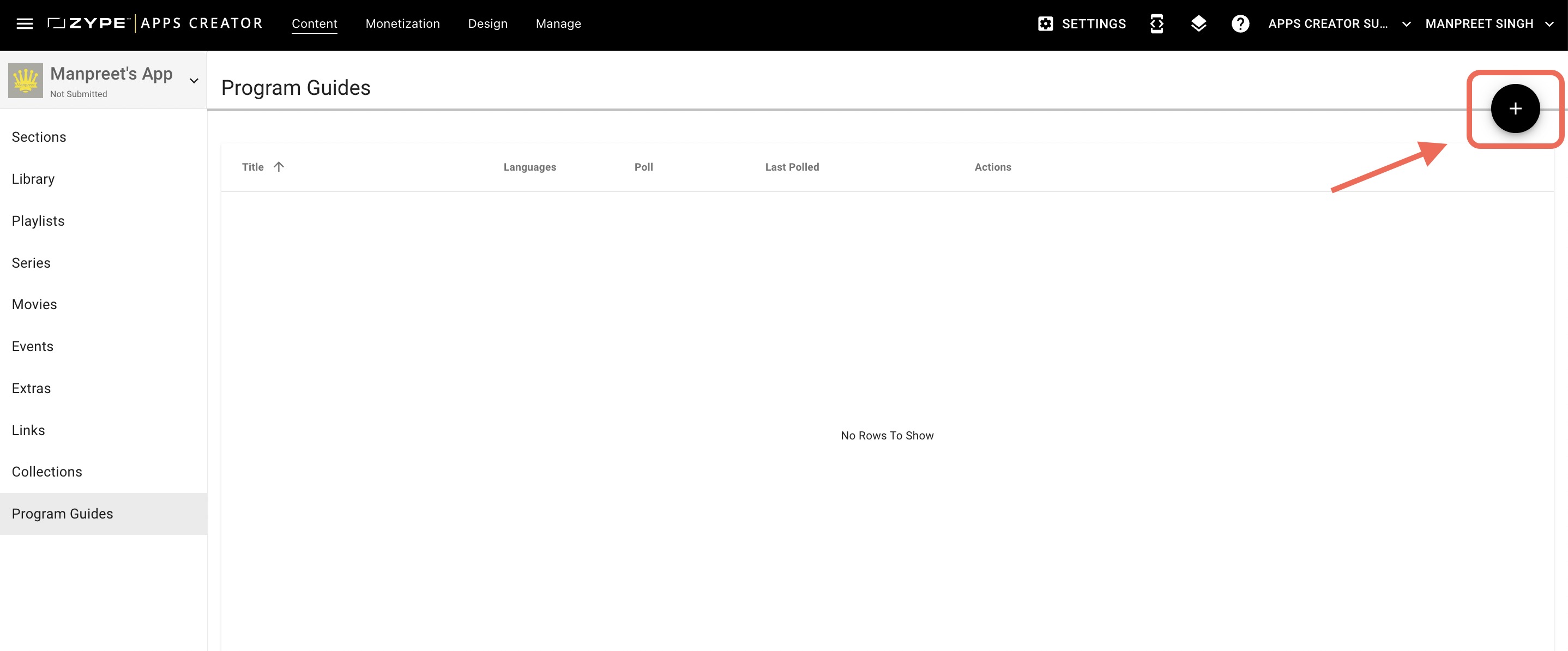
Task: Open Sections in the sidebar
Action: [104, 137]
